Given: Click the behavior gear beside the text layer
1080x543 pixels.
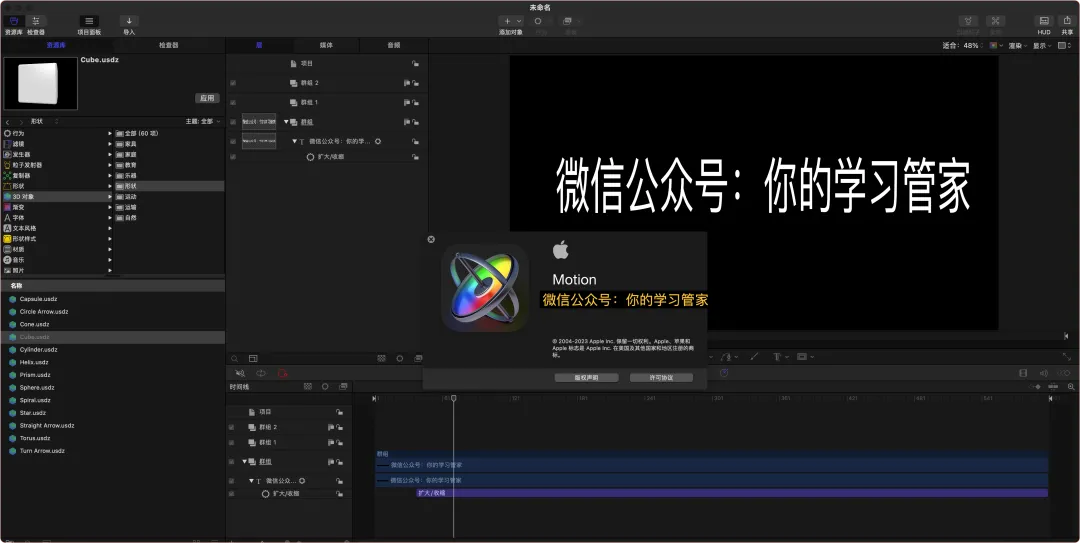Looking at the screenshot, I should click(x=377, y=141).
